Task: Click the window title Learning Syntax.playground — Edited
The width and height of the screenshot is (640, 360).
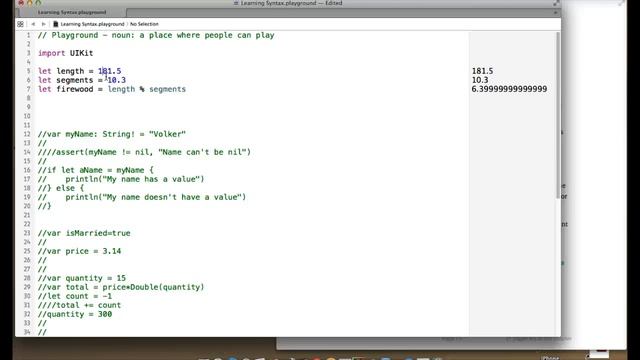Action: [291, 3]
